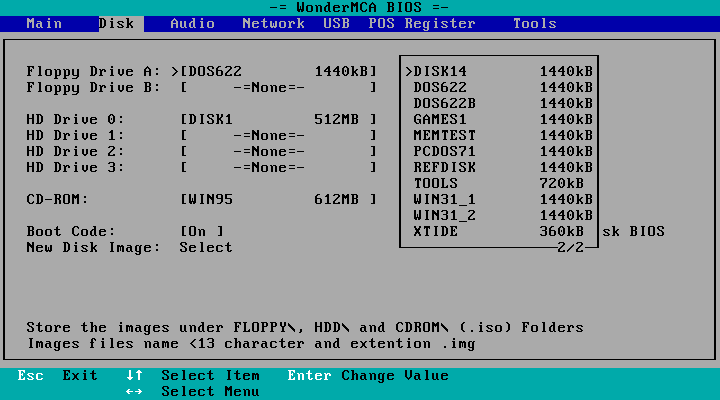Pick XTIDE 360kB image entry
The height and width of the screenshot is (400, 720).
tap(499, 231)
